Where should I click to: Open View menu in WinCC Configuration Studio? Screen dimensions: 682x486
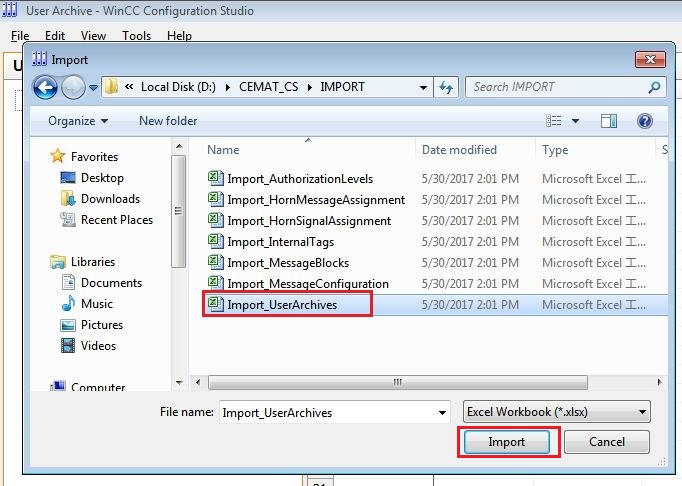click(x=93, y=36)
